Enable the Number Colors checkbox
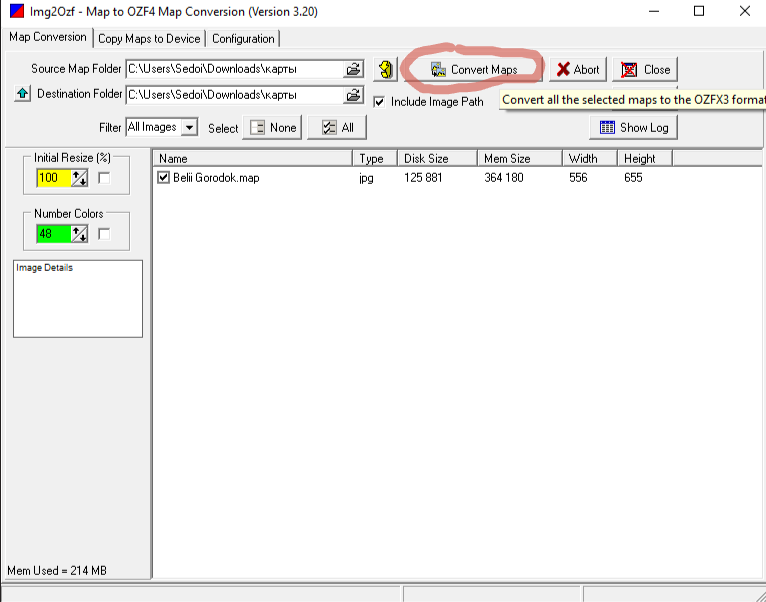 [x=104, y=234]
